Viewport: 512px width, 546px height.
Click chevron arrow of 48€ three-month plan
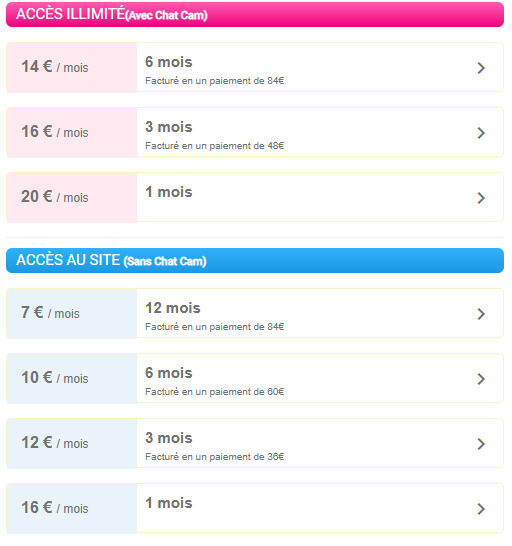481,133
